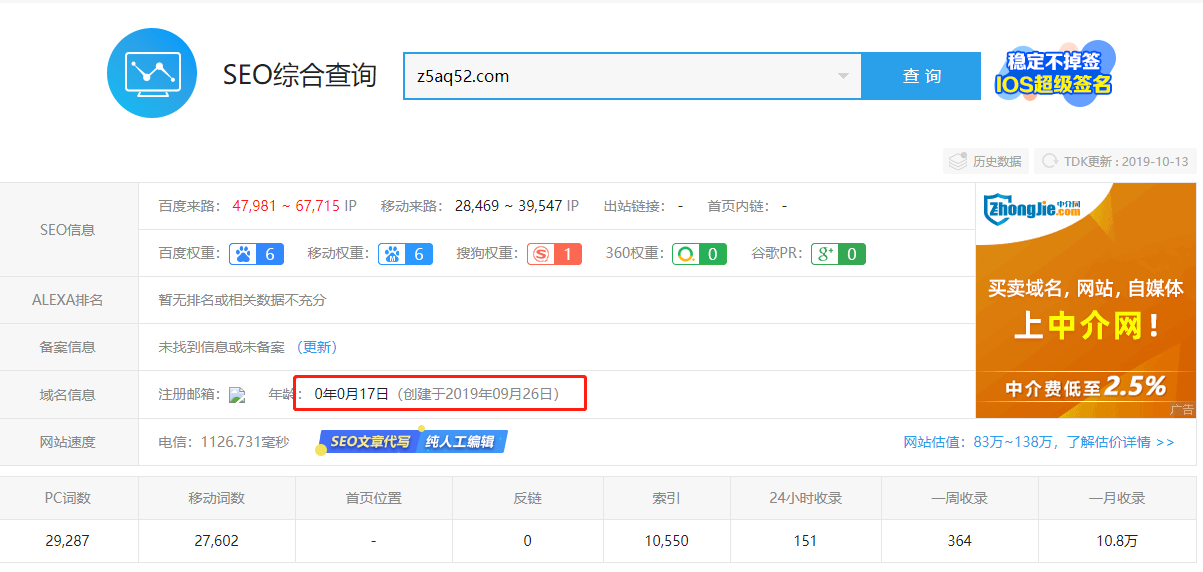1203x572 pixels.
Task: Click 24小时收录 value 151
Action: click(804, 541)
